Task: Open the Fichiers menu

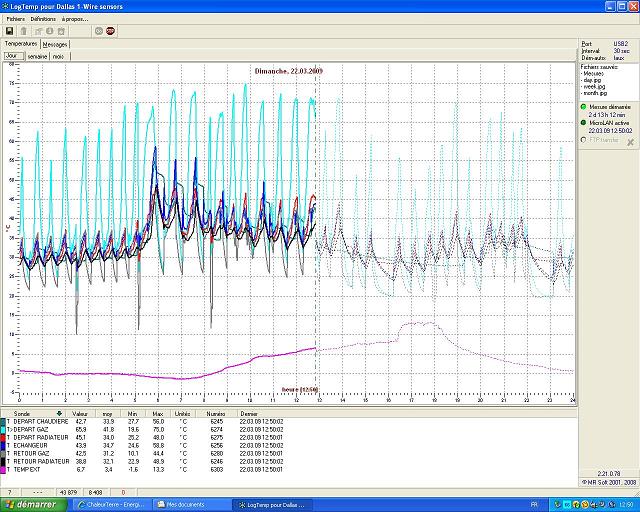Action: point(15,19)
